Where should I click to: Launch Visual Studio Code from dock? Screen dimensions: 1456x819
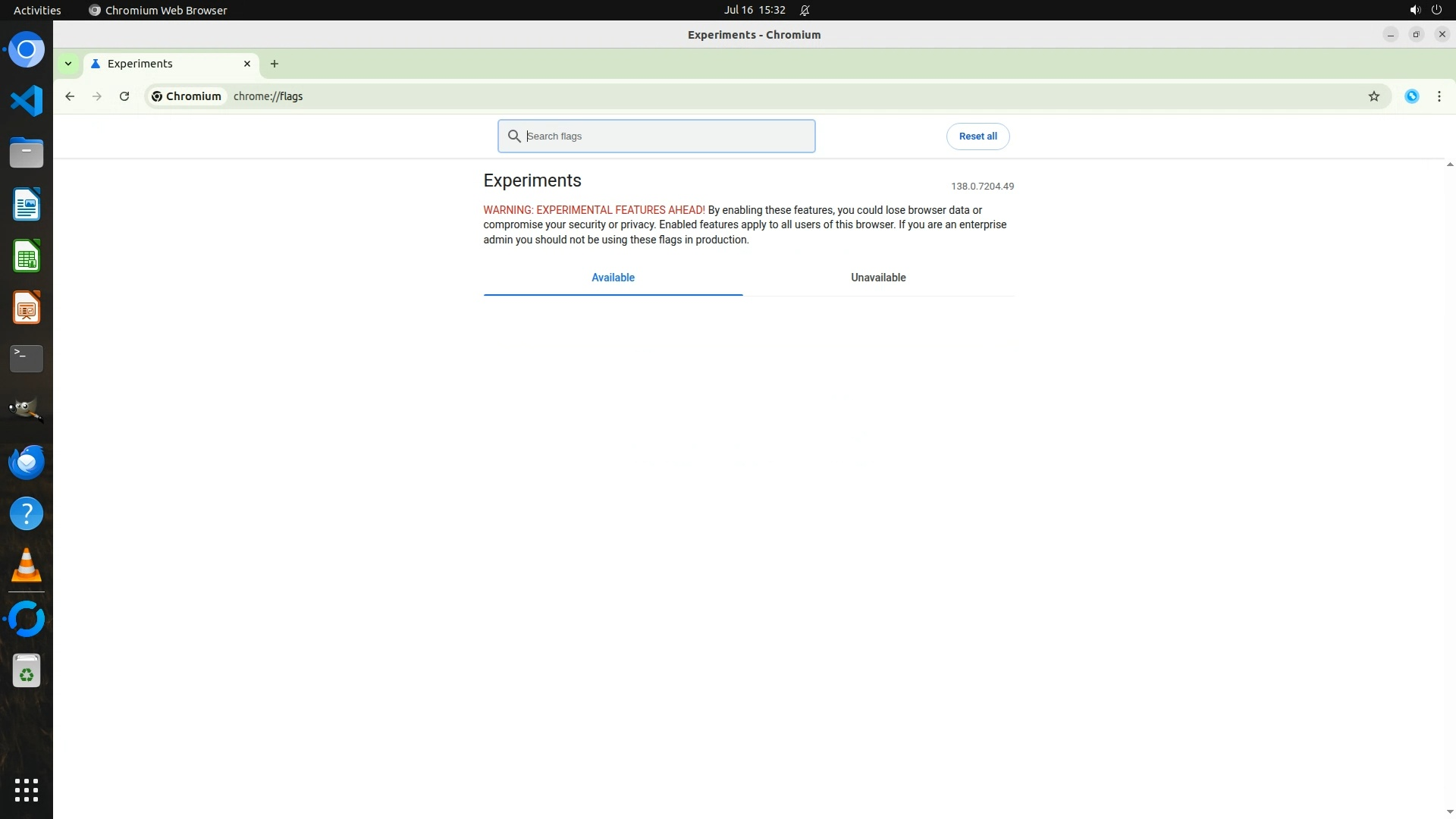[27, 101]
